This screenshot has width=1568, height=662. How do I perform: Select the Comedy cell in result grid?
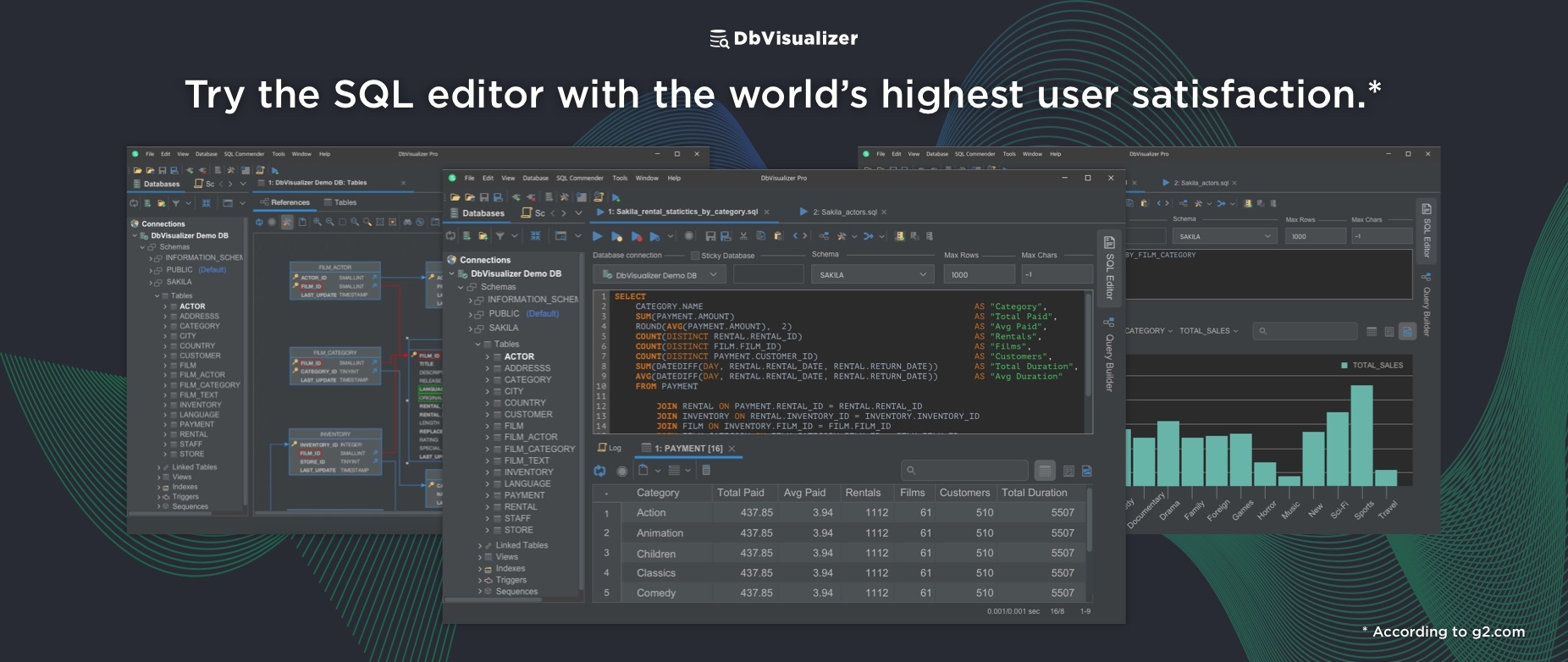click(656, 593)
